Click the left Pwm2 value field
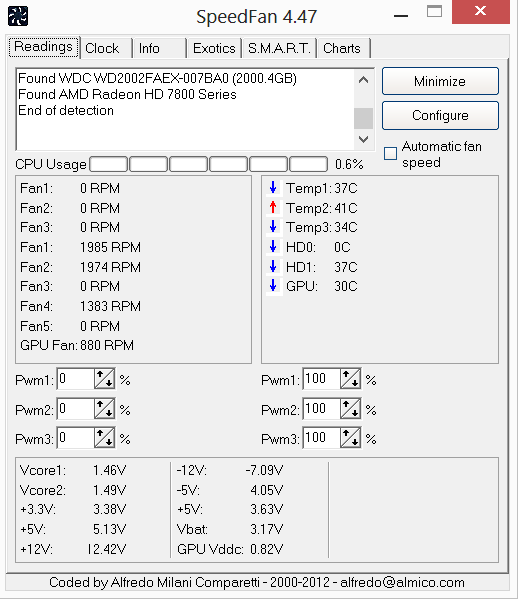519x599 pixels. click(76, 408)
